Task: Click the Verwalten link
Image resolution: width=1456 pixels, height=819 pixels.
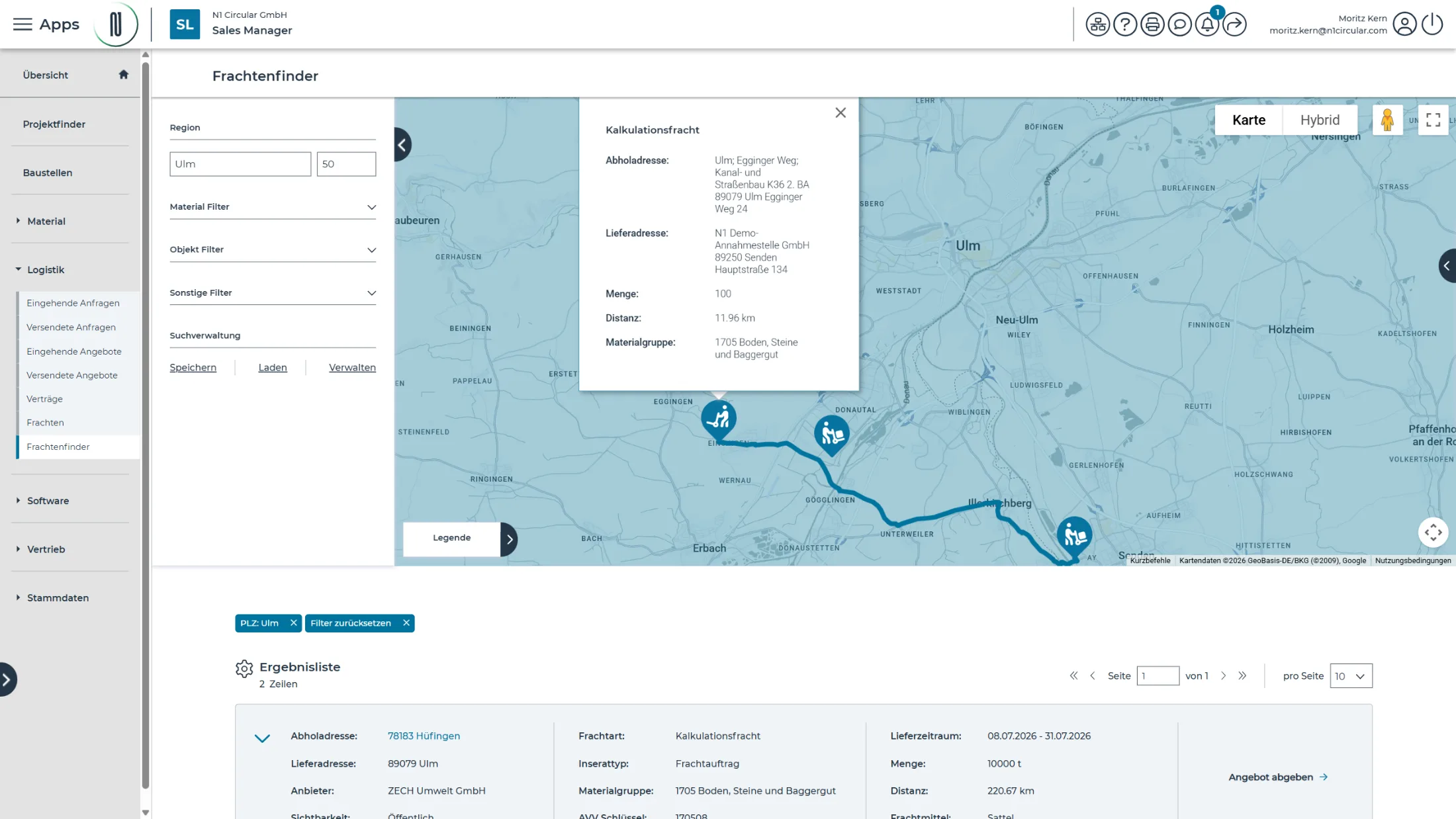Action: 352,368
